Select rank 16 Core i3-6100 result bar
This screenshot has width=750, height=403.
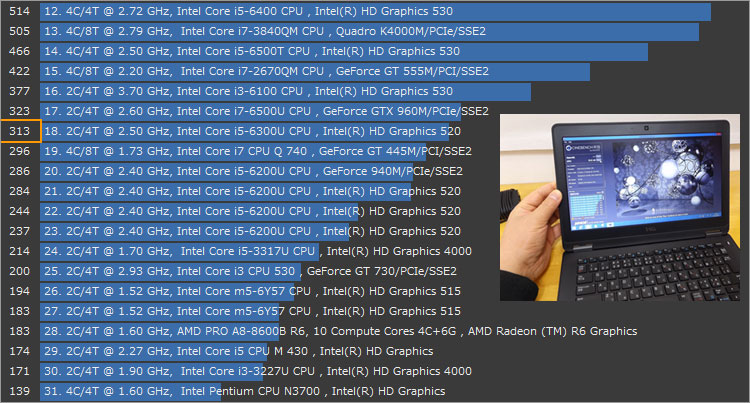coord(252,91)
